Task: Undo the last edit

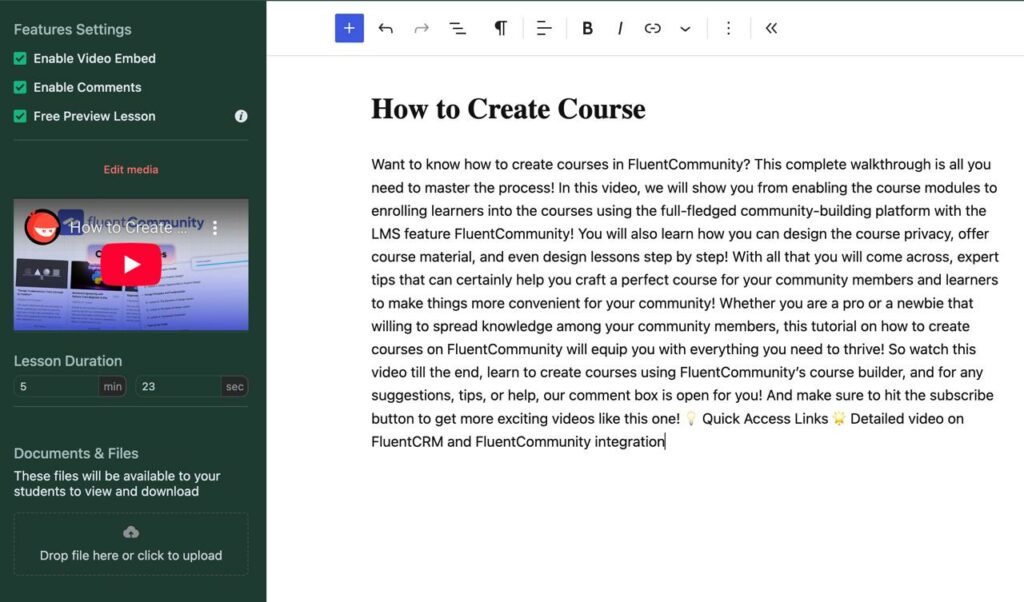Action: pos(385,28)
